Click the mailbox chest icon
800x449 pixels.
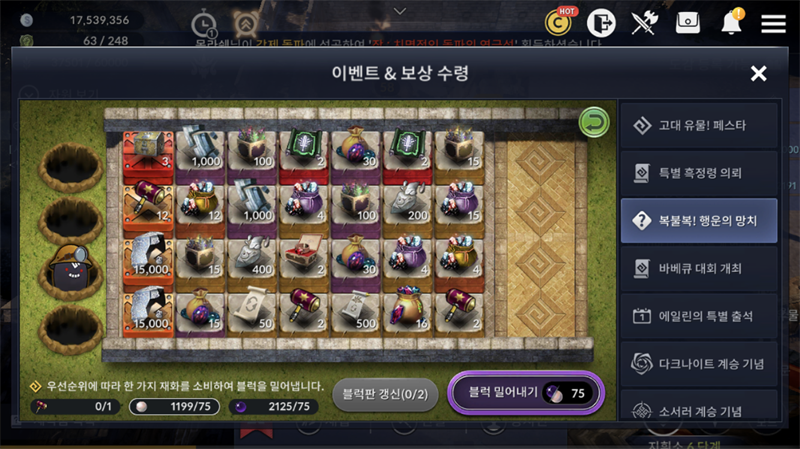[687, 23]
